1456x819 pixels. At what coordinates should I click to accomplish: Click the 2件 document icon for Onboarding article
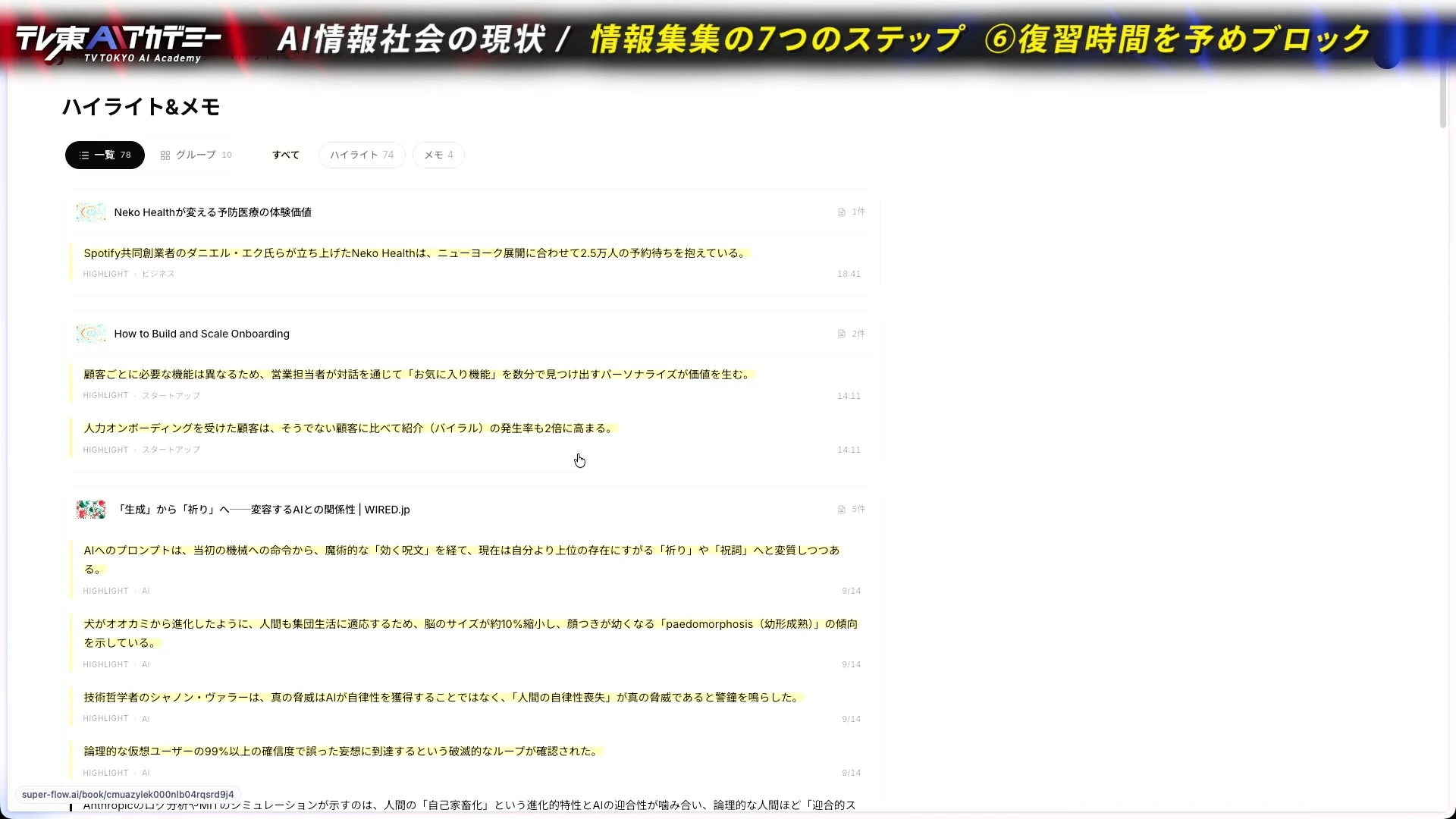coord(841,334)
